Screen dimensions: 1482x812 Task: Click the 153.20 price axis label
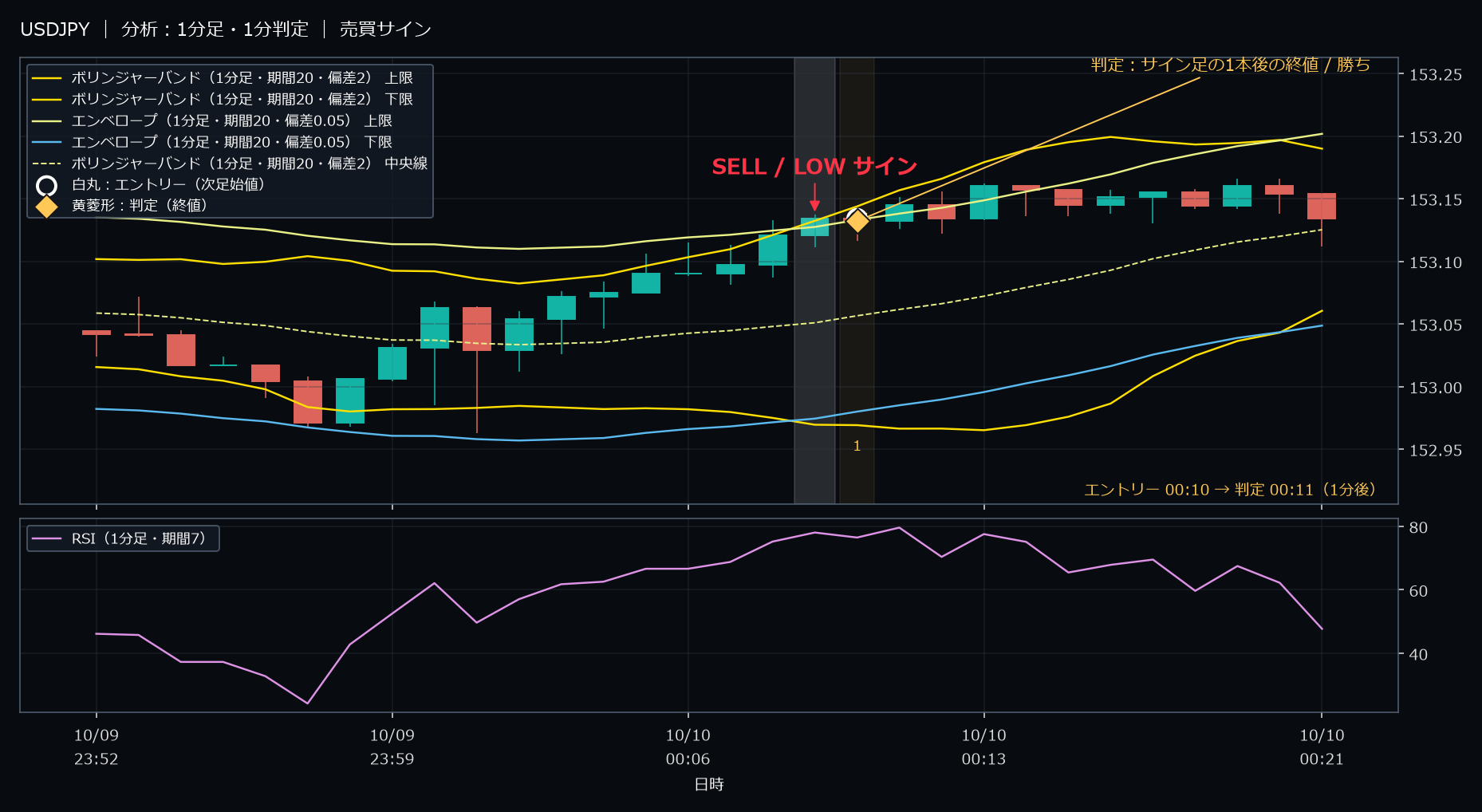point(1436,137)
